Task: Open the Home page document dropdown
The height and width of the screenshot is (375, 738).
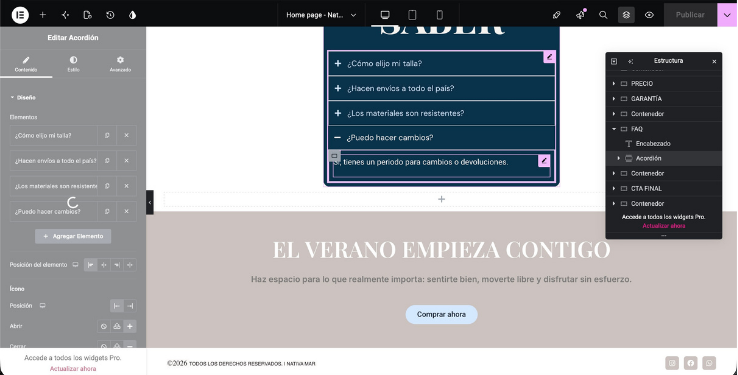Action: pyautogui.click(x=321, y=15)
